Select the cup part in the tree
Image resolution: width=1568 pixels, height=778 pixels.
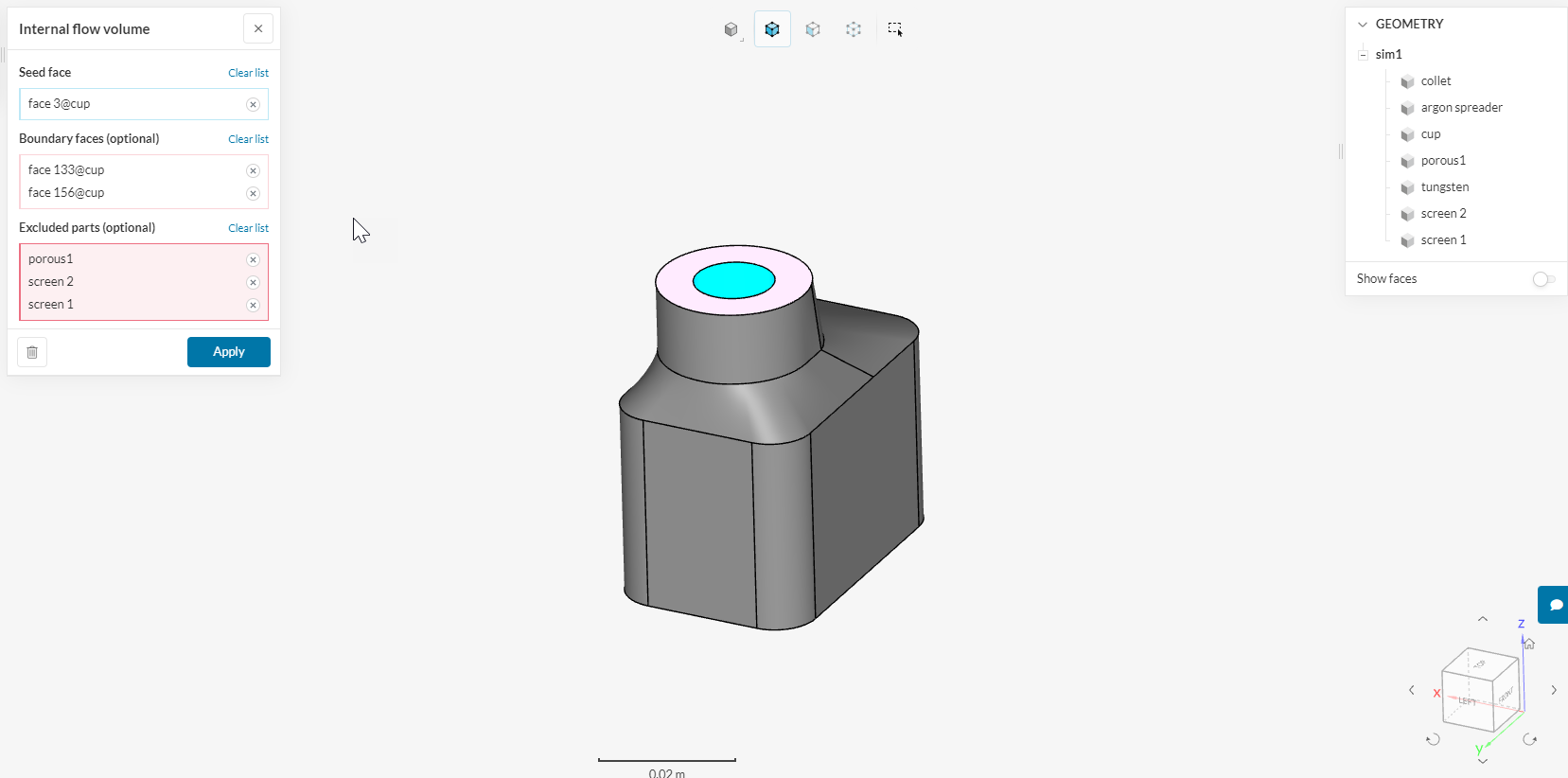(1431, 134)
